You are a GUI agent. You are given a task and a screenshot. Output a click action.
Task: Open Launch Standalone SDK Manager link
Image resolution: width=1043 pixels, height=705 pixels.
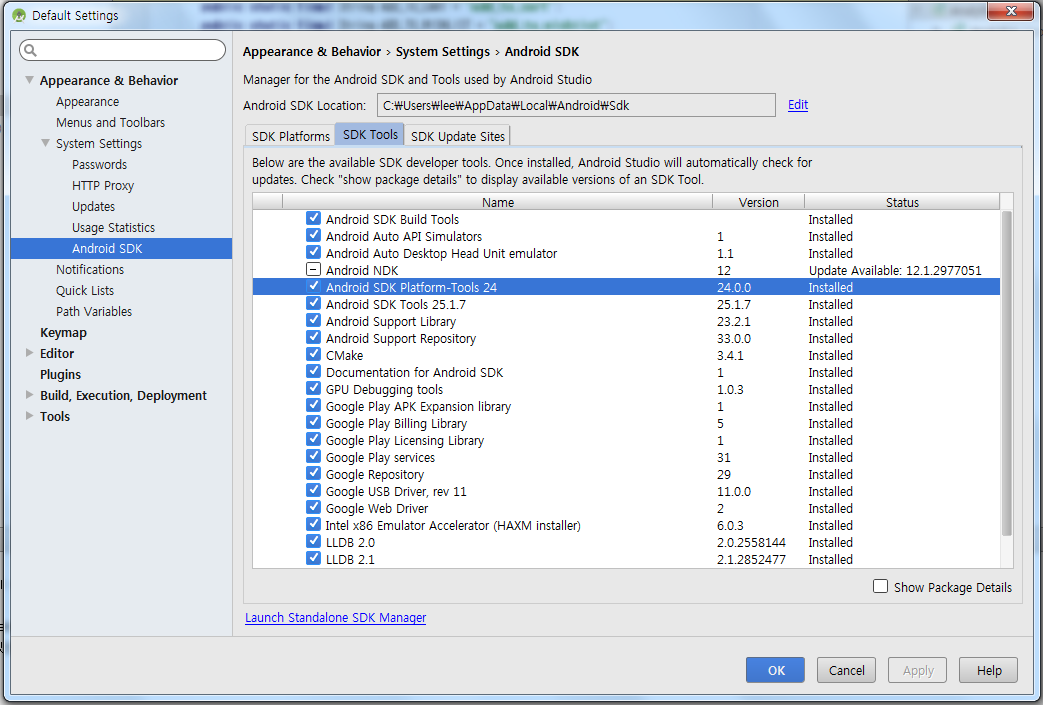[x=335, y=617]
